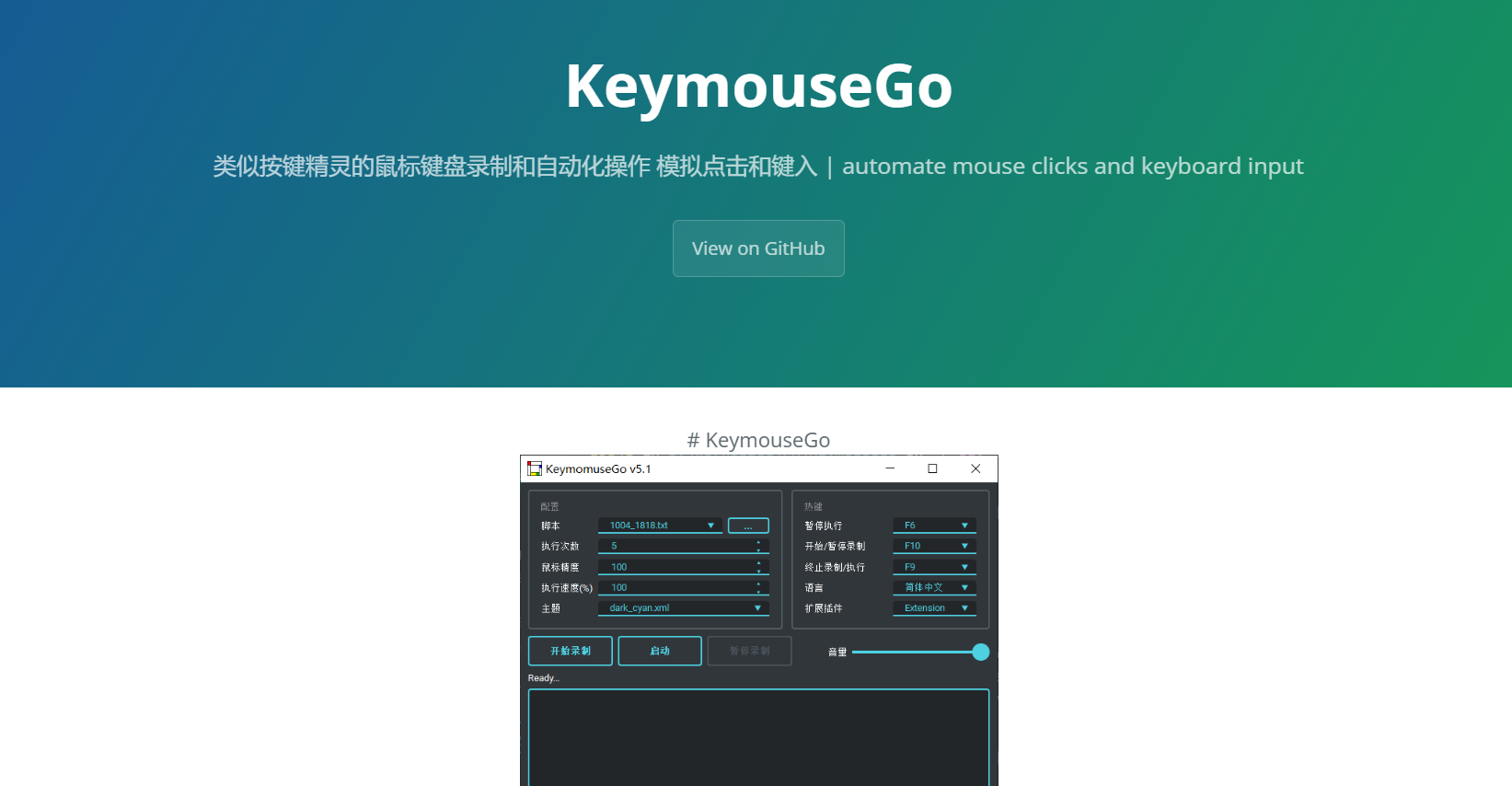Click the 开始录制 start recording button
1512x786 pixels.
571,651
